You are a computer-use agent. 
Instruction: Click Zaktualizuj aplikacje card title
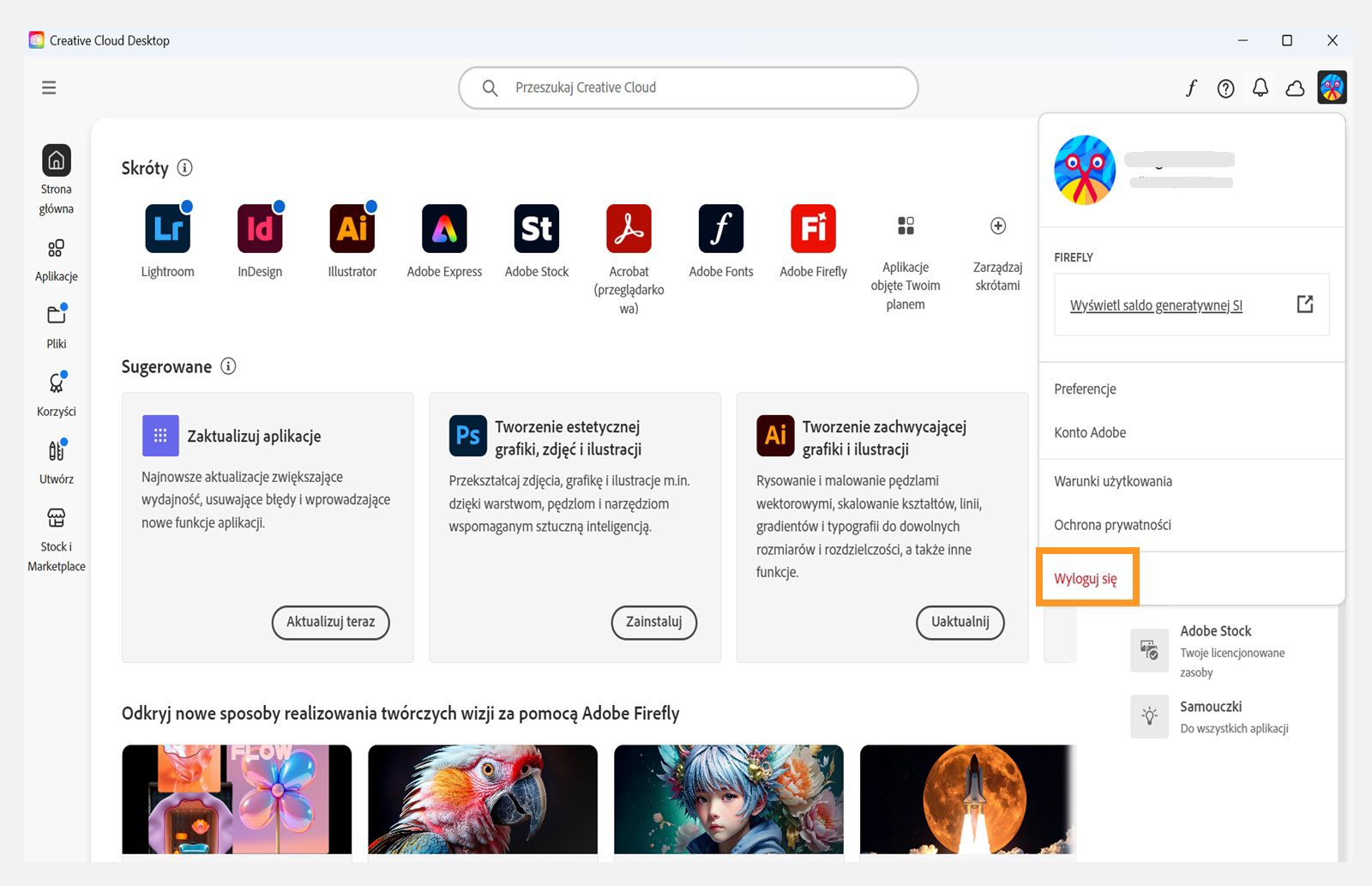255,436
